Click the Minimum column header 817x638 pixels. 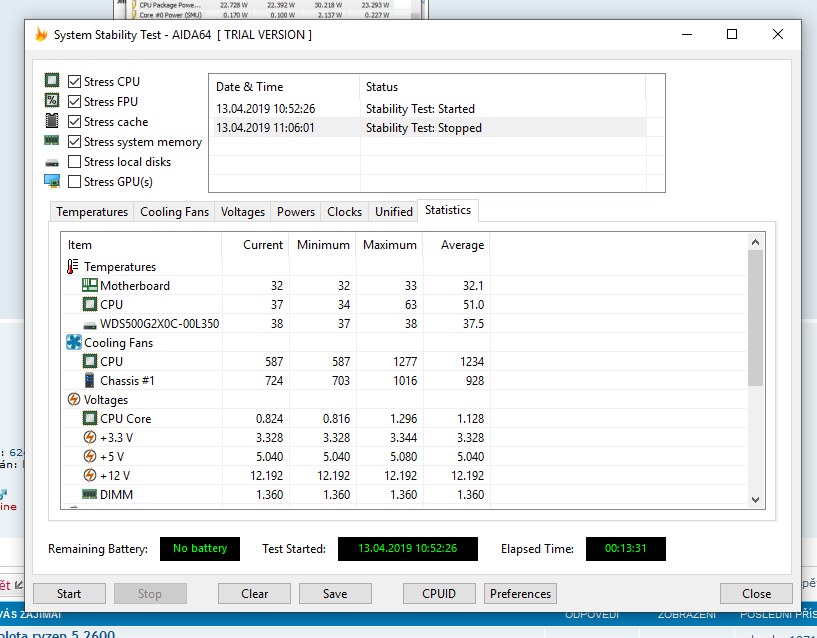(323, 244)
